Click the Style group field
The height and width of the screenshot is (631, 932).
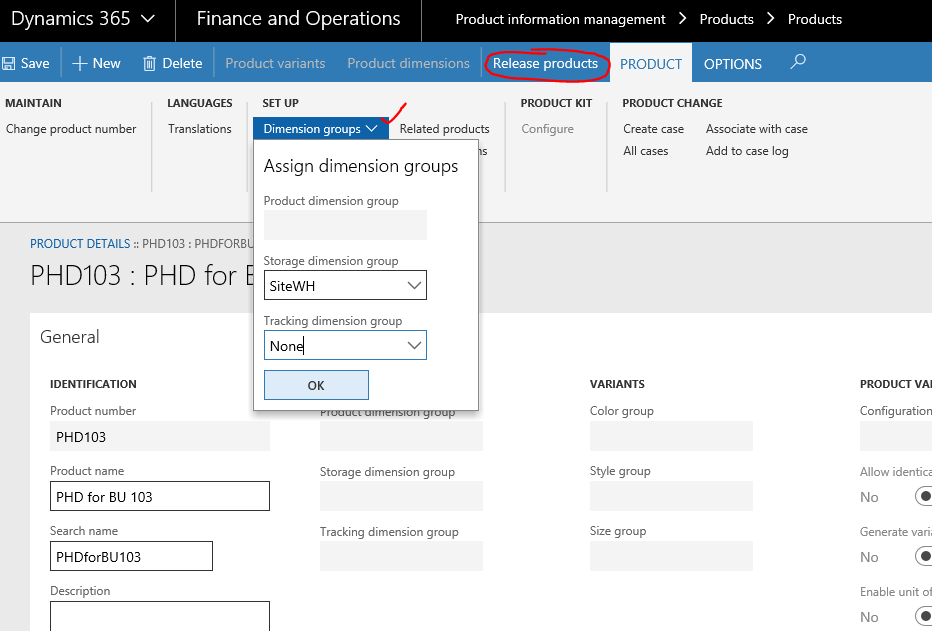coord(671,496)
